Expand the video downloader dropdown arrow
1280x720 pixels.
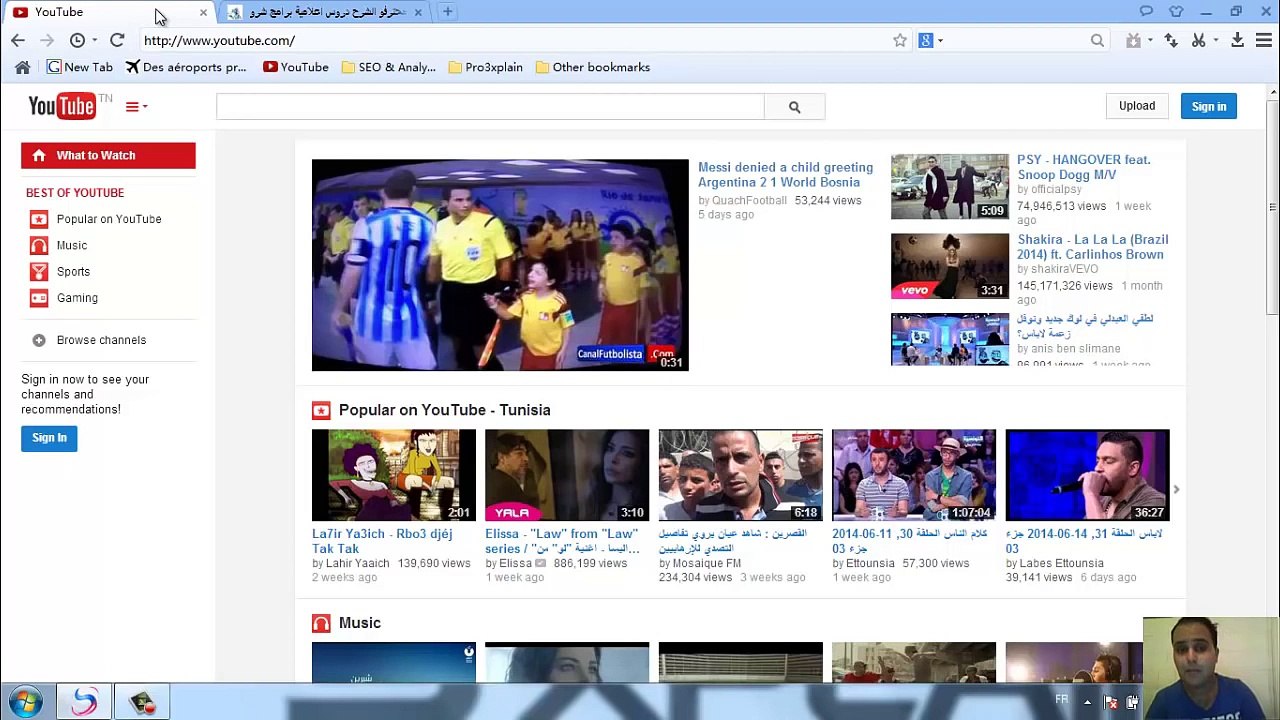1150,40
